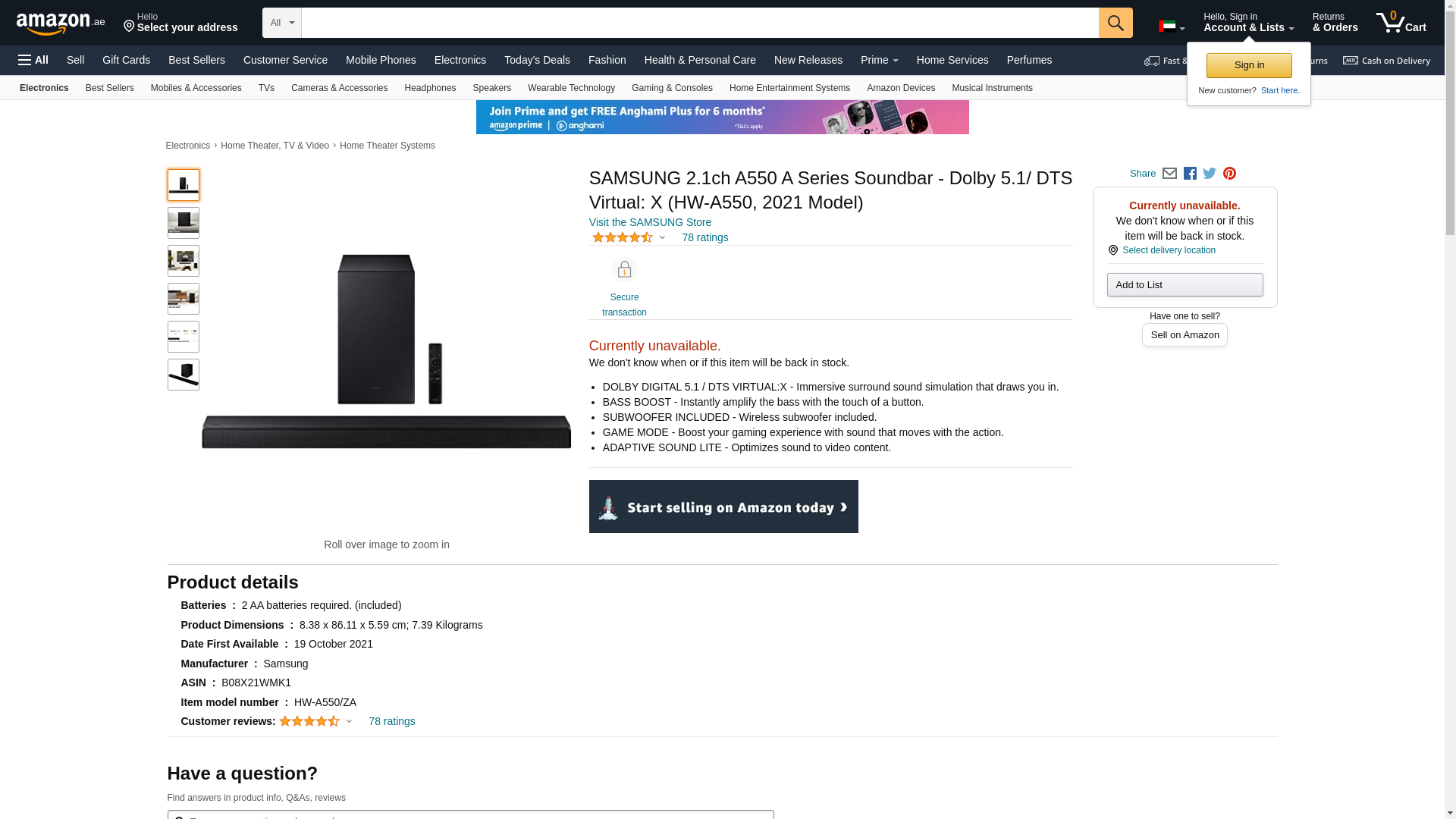Click the Add to List button

point(1185,285)
